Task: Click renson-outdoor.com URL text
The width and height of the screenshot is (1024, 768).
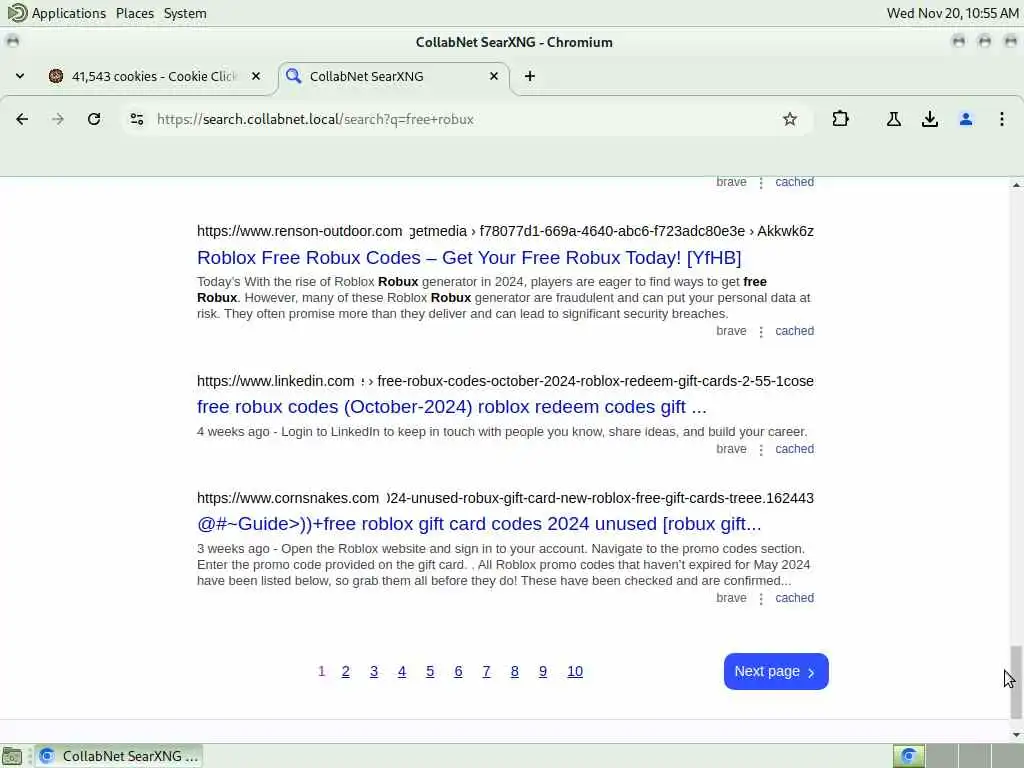Action: pyautogui.click(x=300, y=231)
